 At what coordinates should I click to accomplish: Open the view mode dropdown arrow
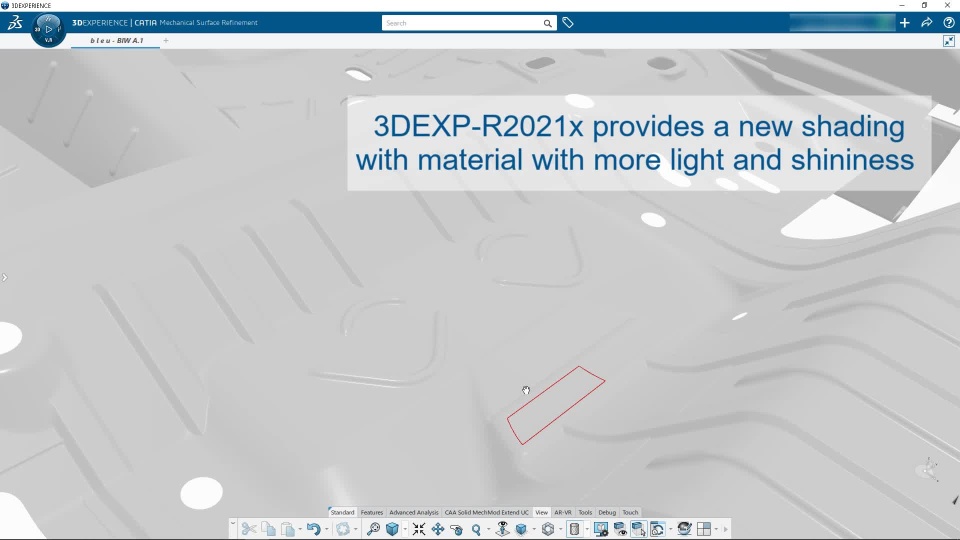(534, 530)
